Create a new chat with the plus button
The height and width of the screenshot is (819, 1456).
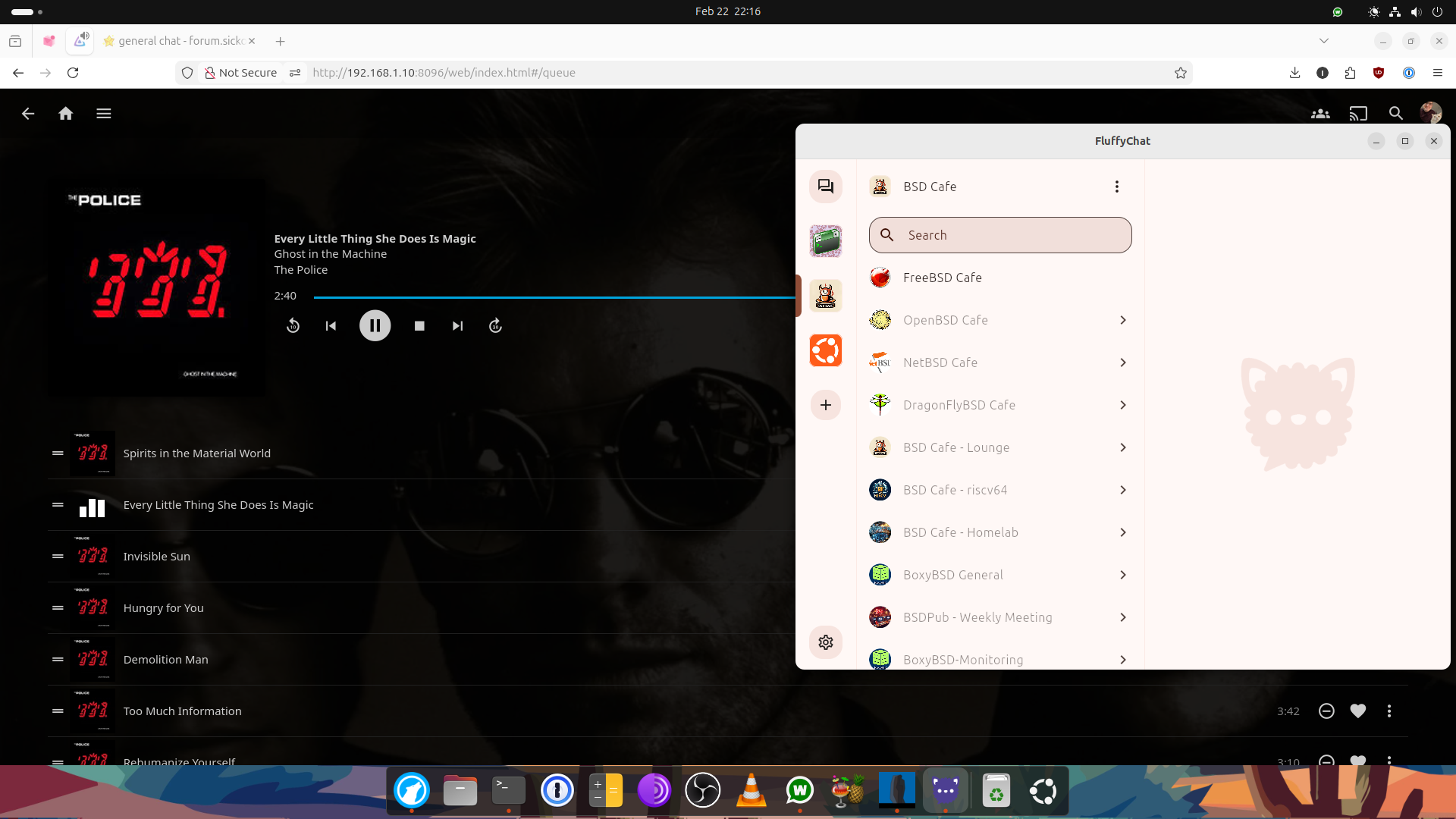pyautogui.click(x=826, y=405)
